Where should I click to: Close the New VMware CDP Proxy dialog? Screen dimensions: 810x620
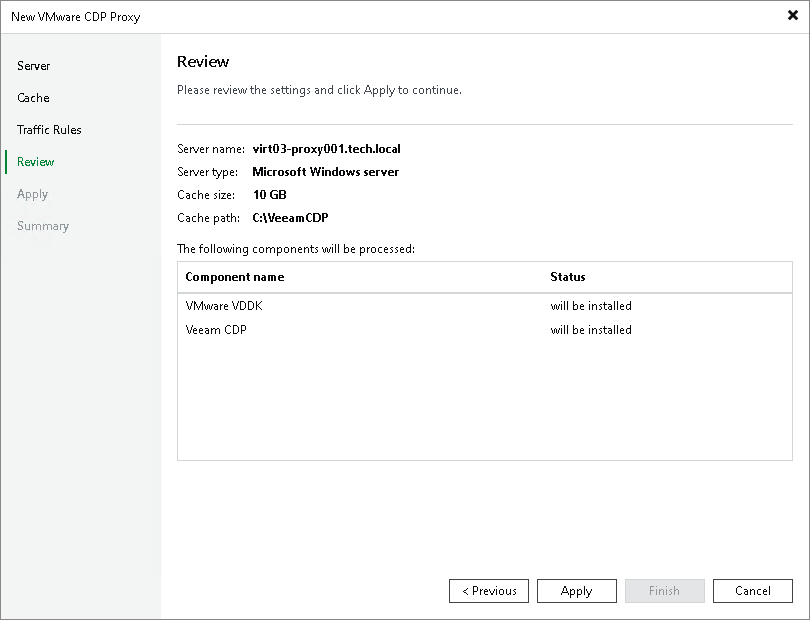pyautogui.click(x=792, y=16)
